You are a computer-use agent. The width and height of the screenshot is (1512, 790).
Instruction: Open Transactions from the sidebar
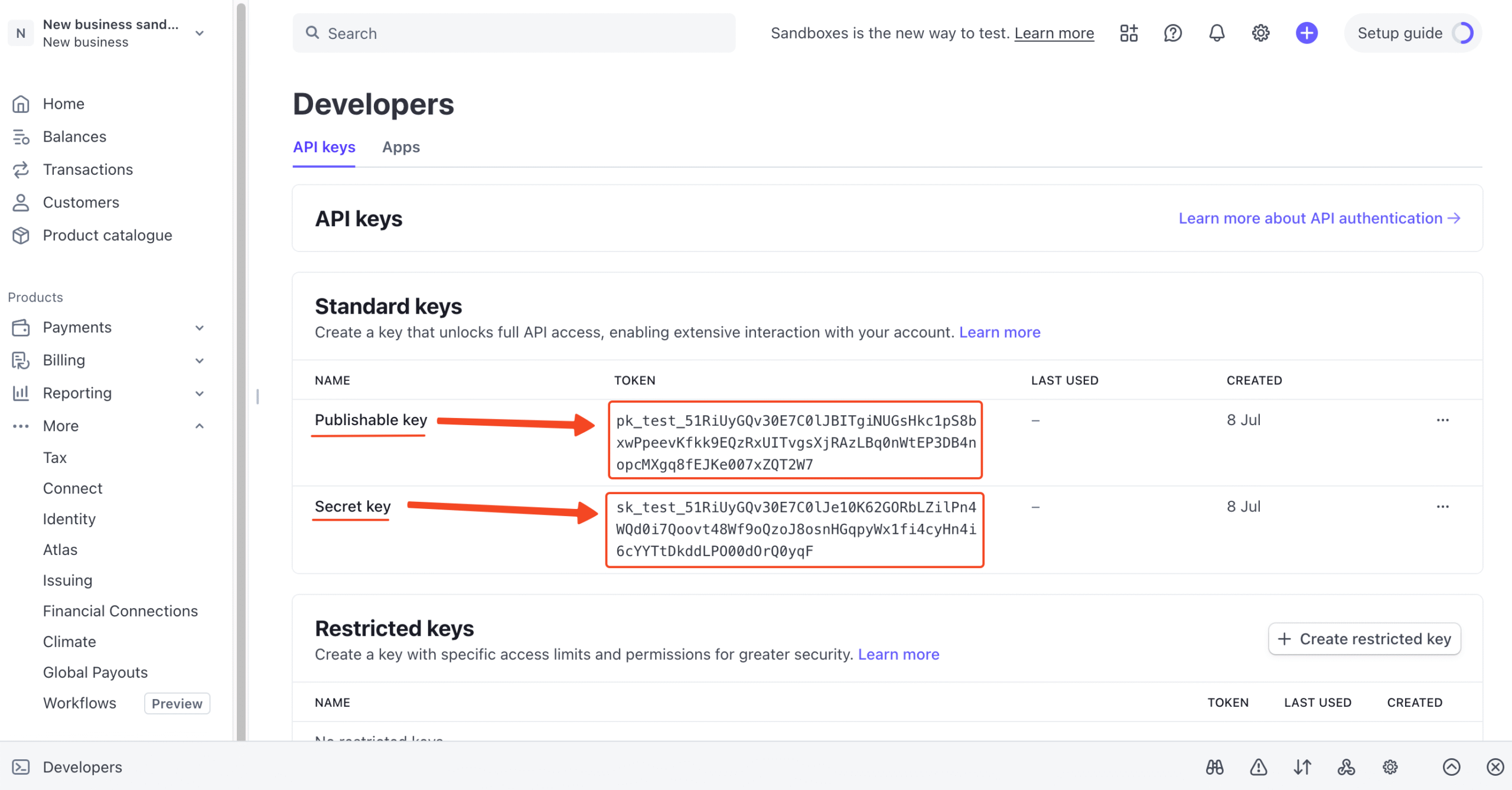88,169
